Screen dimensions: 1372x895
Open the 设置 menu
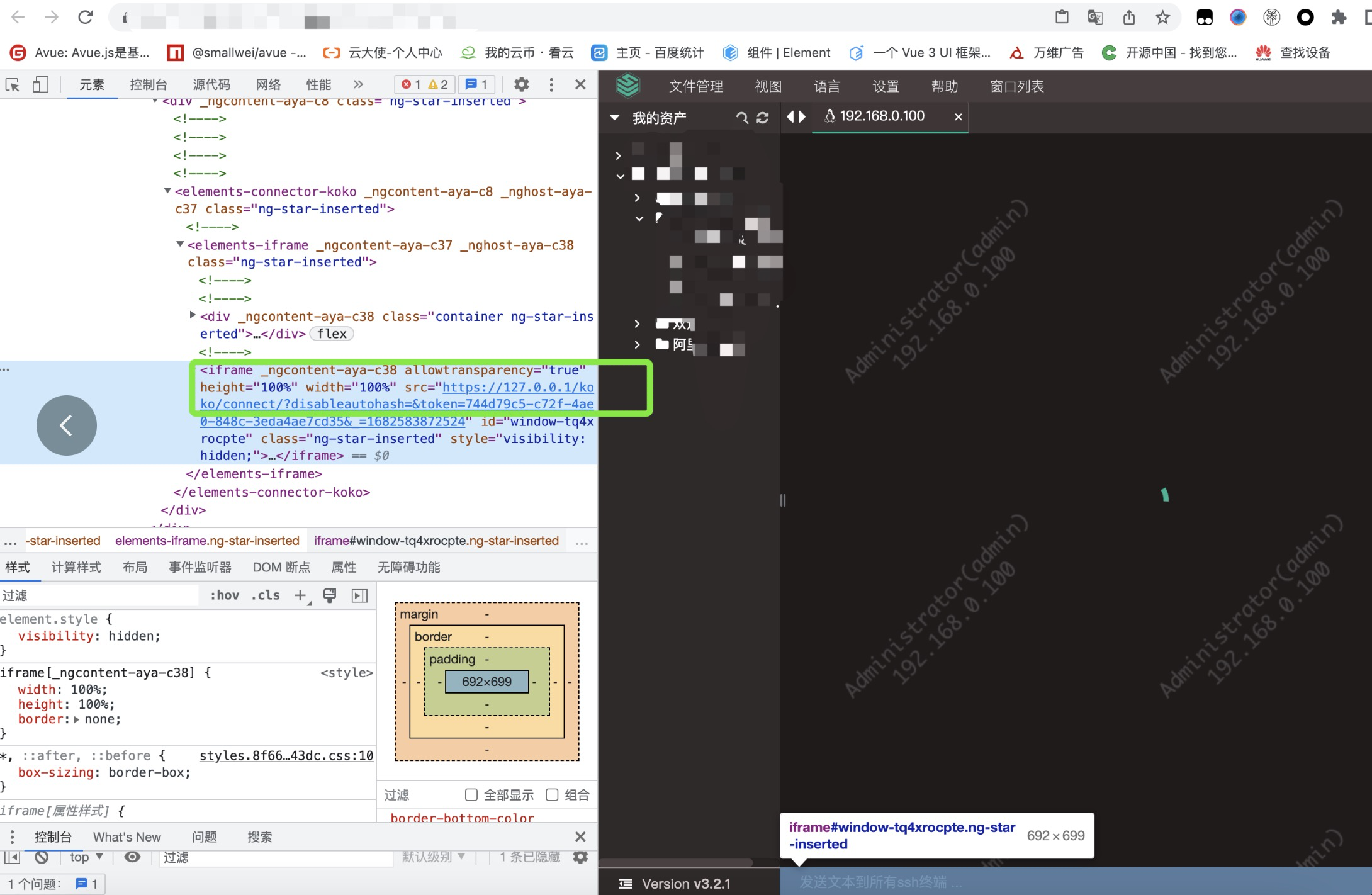(886, 86)
